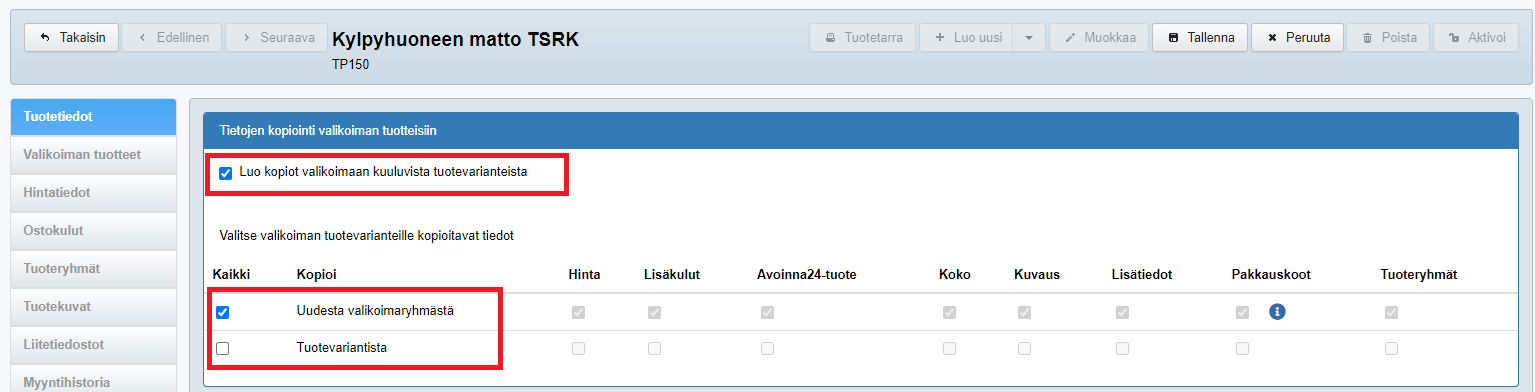Go to the Seuraava next product

(x=276, y=38)
